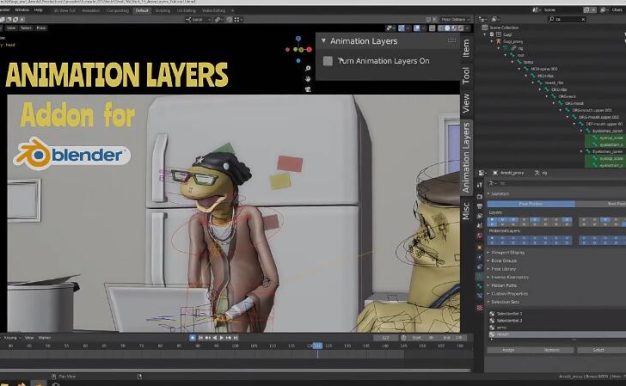Open the View sidebar tab
Image resolution: width=626 pixels, height=386 pixels.
coord(466,103)
